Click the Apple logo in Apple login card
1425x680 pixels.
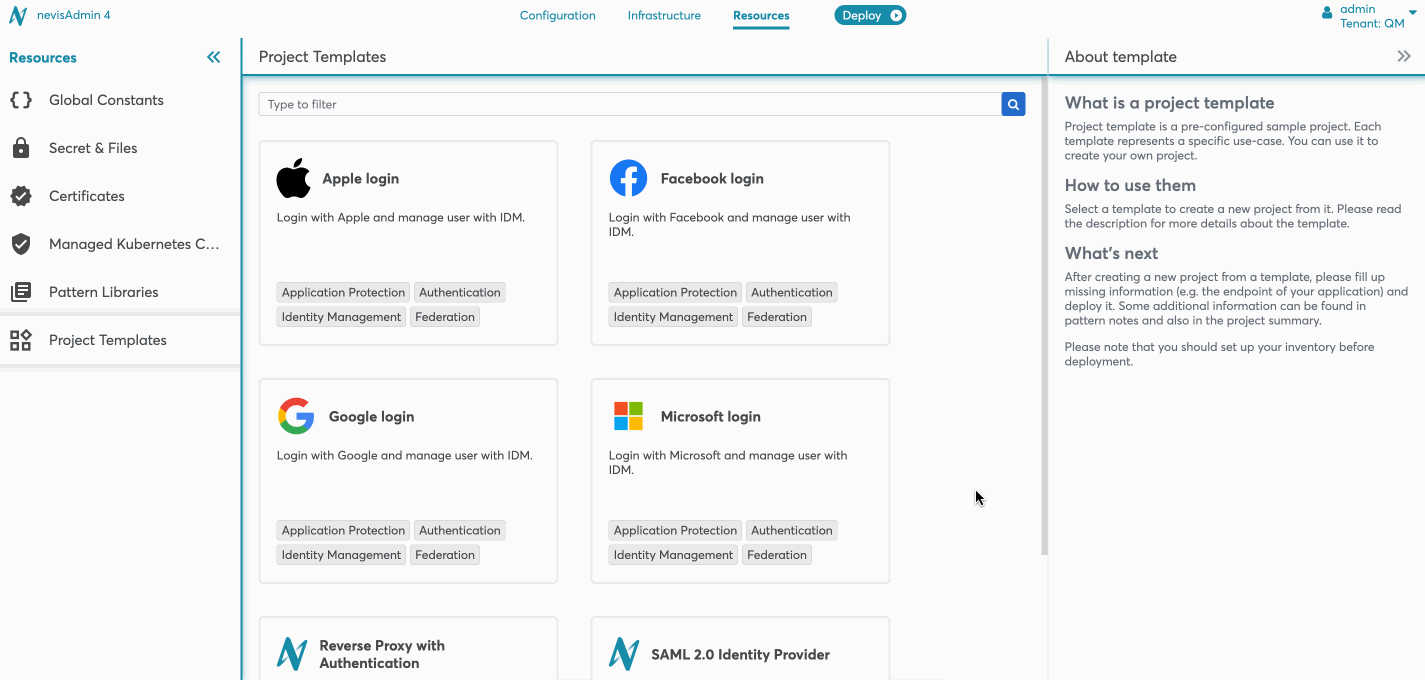coord(294,179)
